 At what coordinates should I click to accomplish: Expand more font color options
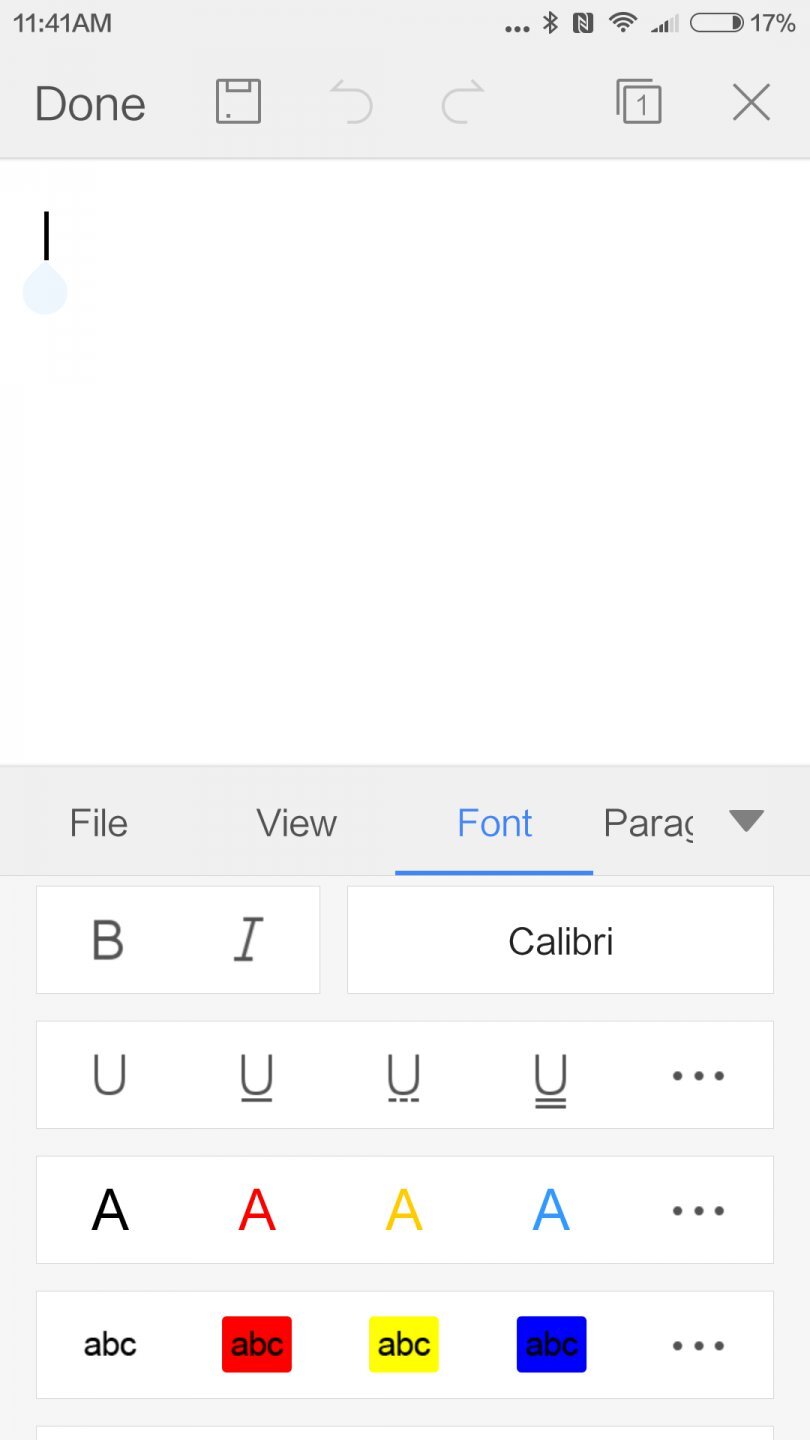click(x=697, y=1211)
